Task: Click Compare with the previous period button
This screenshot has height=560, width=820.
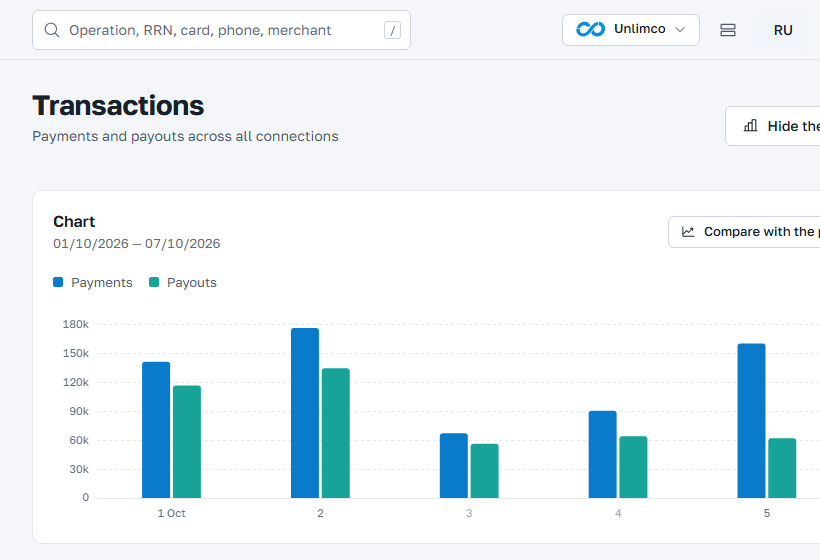Action: (x=744, y=232)
